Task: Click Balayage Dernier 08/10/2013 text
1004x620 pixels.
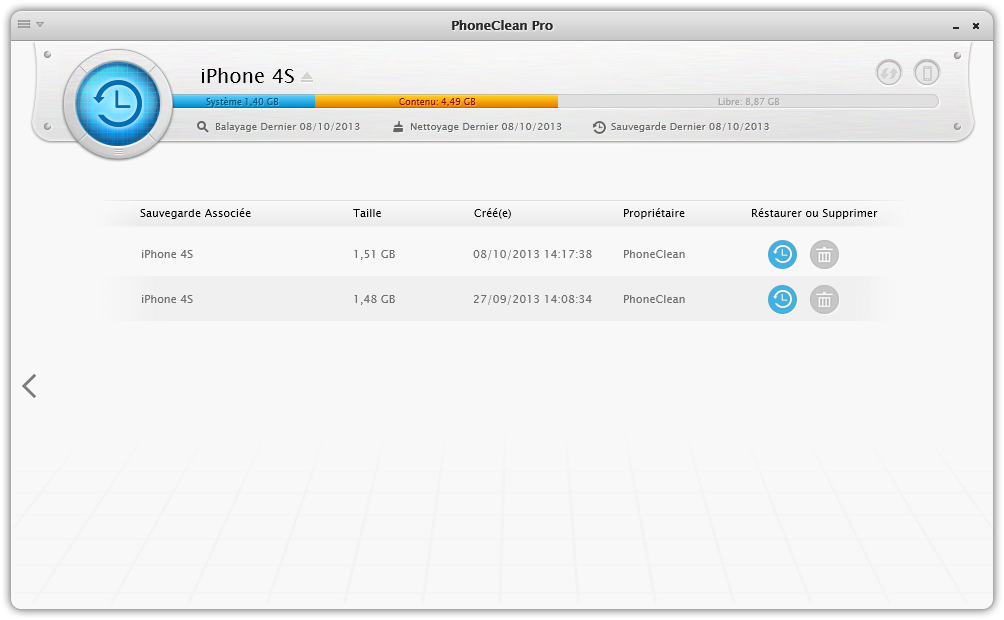Action: (287, 127)
